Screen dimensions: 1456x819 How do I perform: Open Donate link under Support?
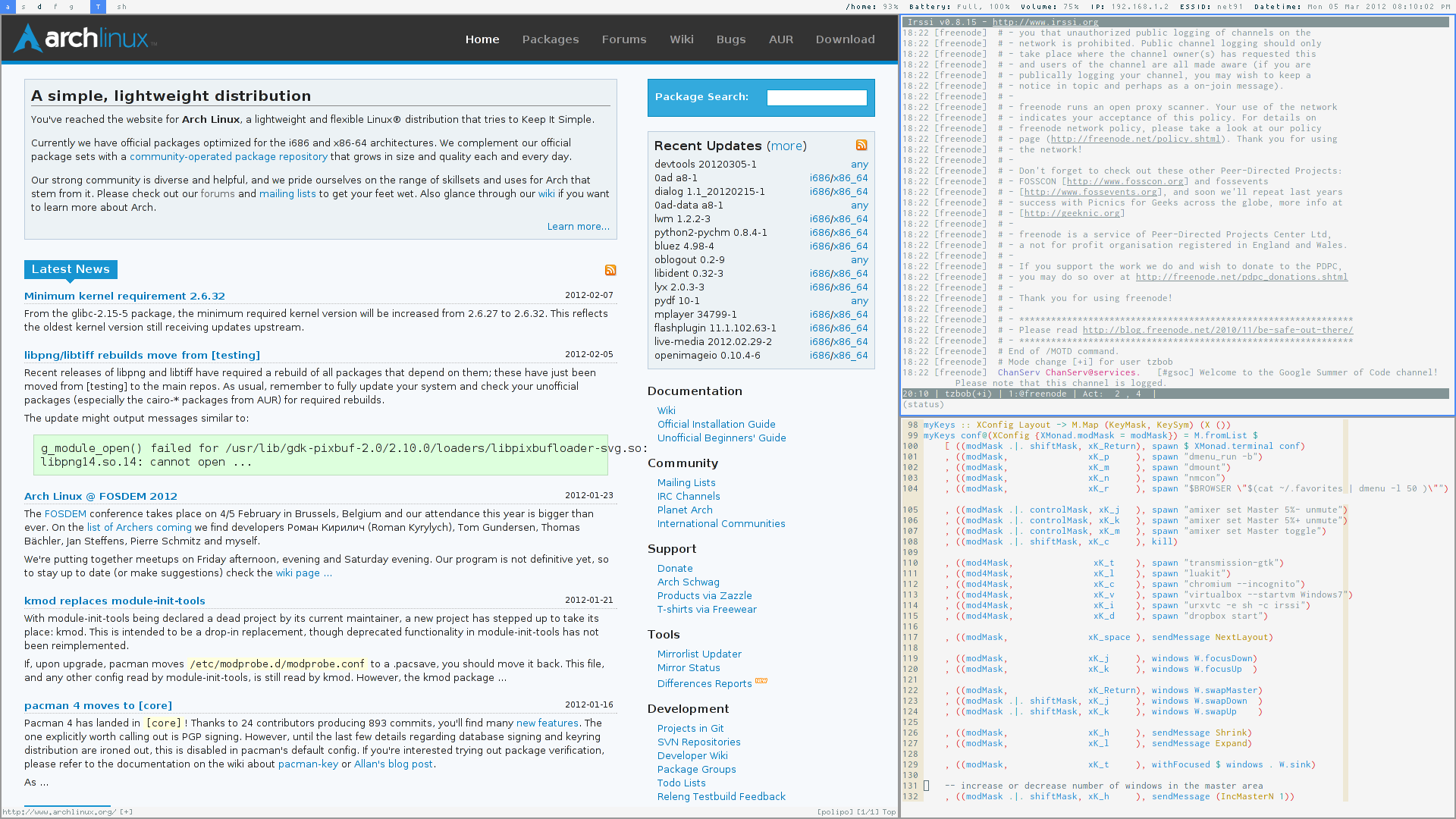[x=675, y=569]
